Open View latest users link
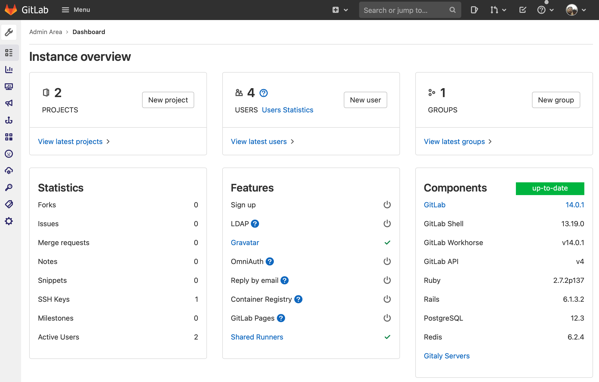 click(x=262, y=141)
